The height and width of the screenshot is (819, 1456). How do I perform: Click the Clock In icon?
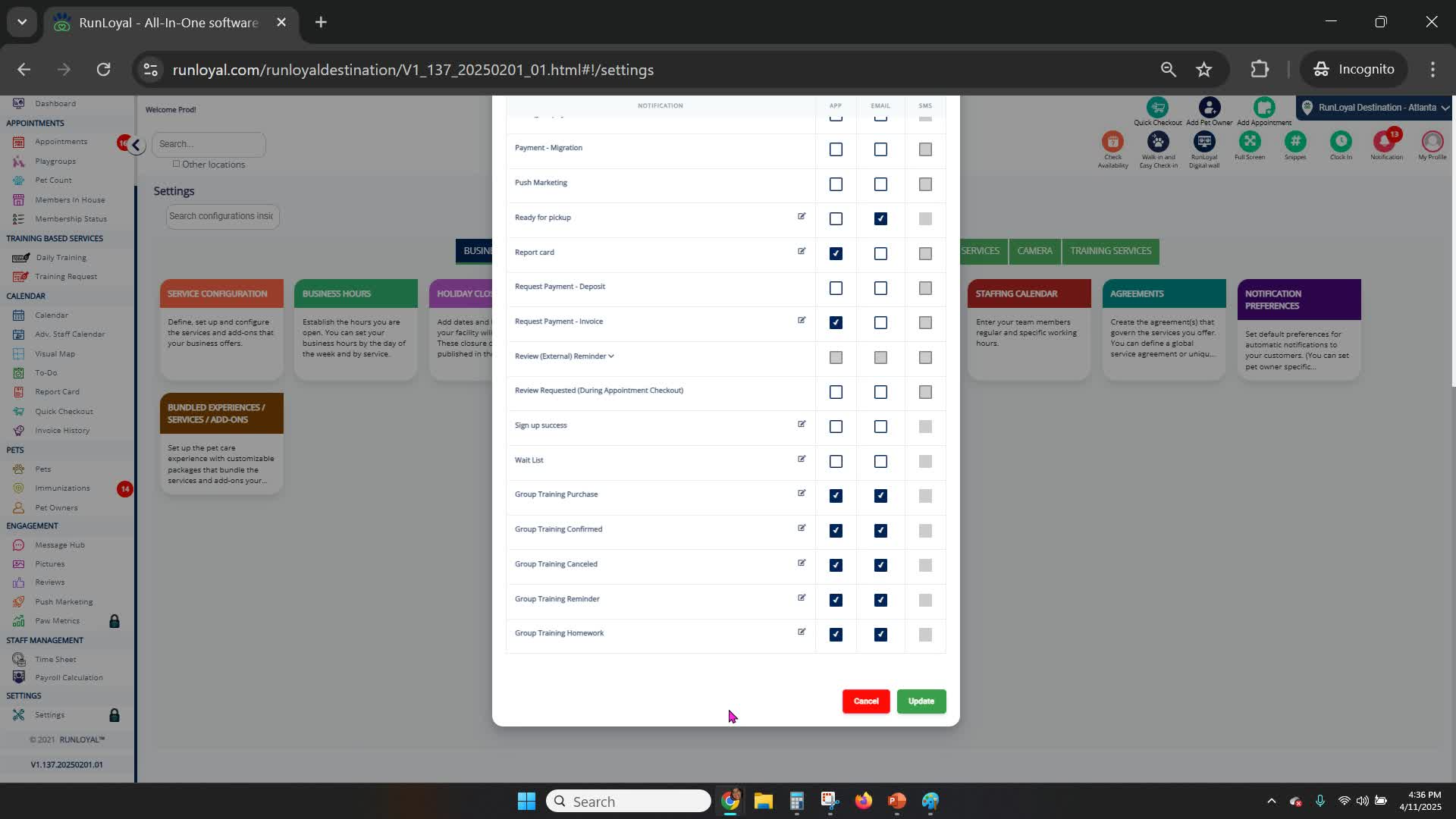tap(1341, 142)
